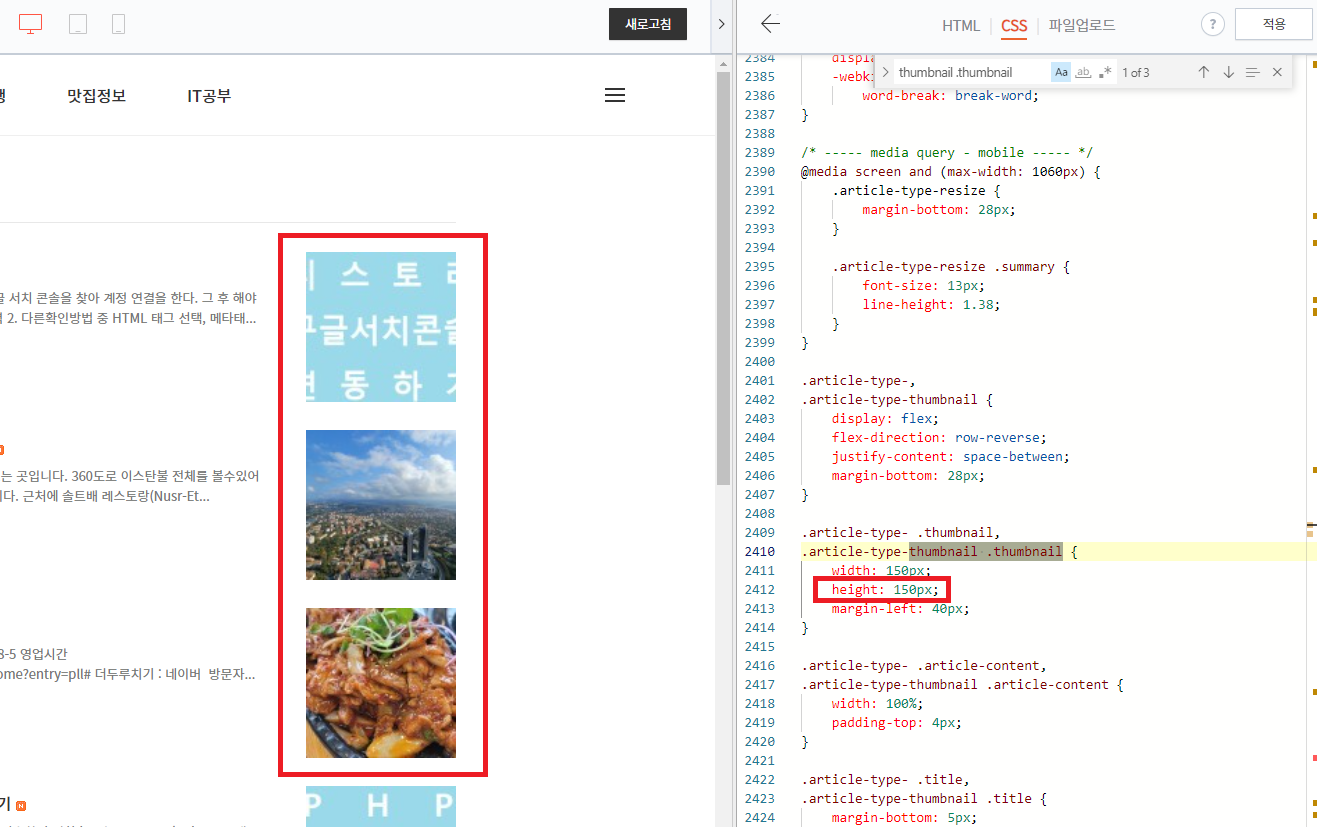Click line number 2410 in the gutter
The height and width of the screenshot is (827, 1317).
(x=759, y=551)
